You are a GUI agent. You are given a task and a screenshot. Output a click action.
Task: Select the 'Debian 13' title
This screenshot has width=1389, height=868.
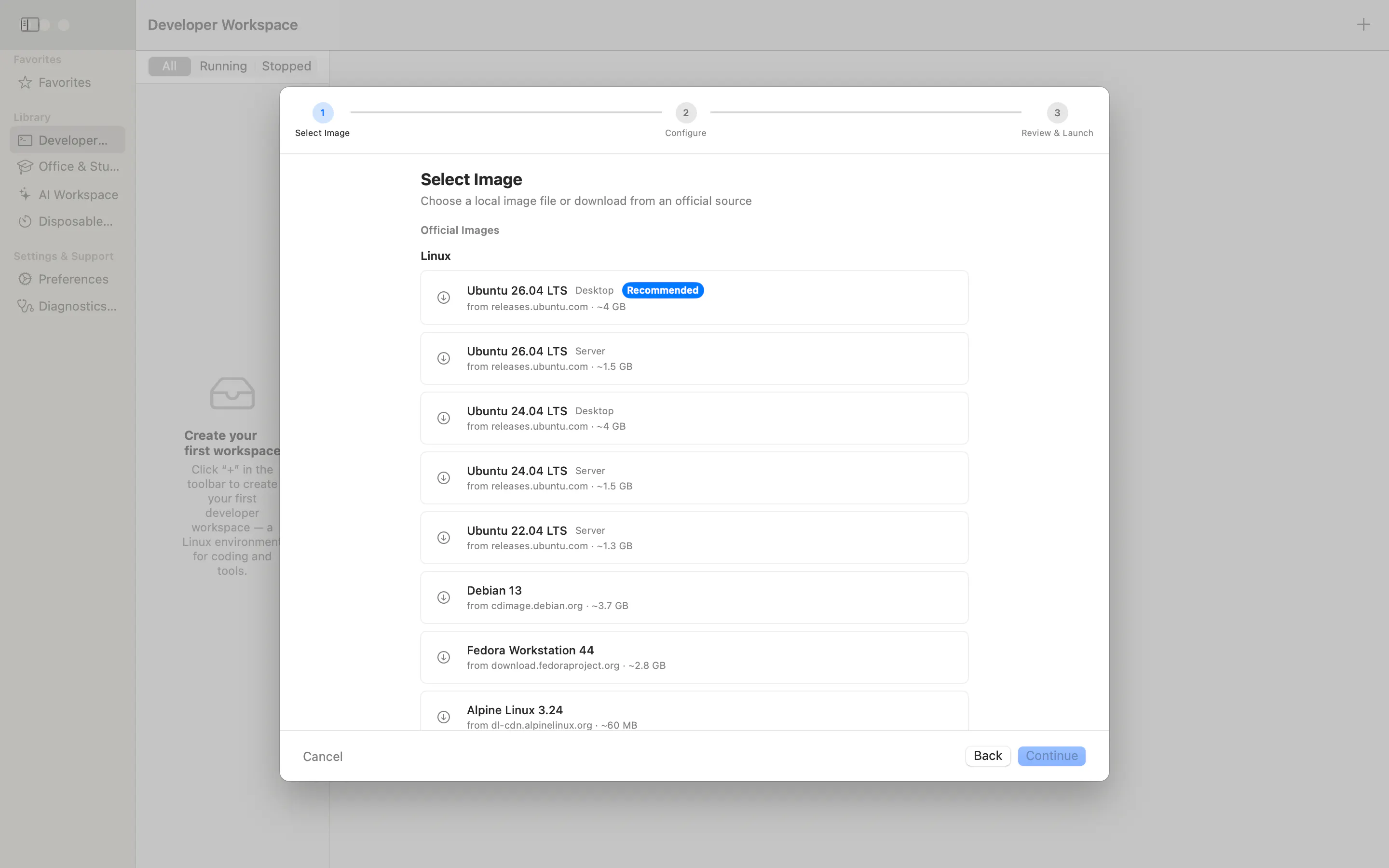pos(494,591)
